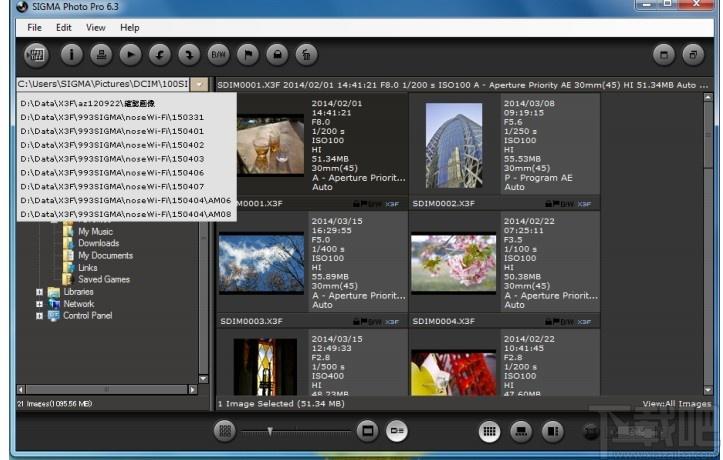Click the folder path input field
This screenshot has height=460, width=723.
(103, 84)
